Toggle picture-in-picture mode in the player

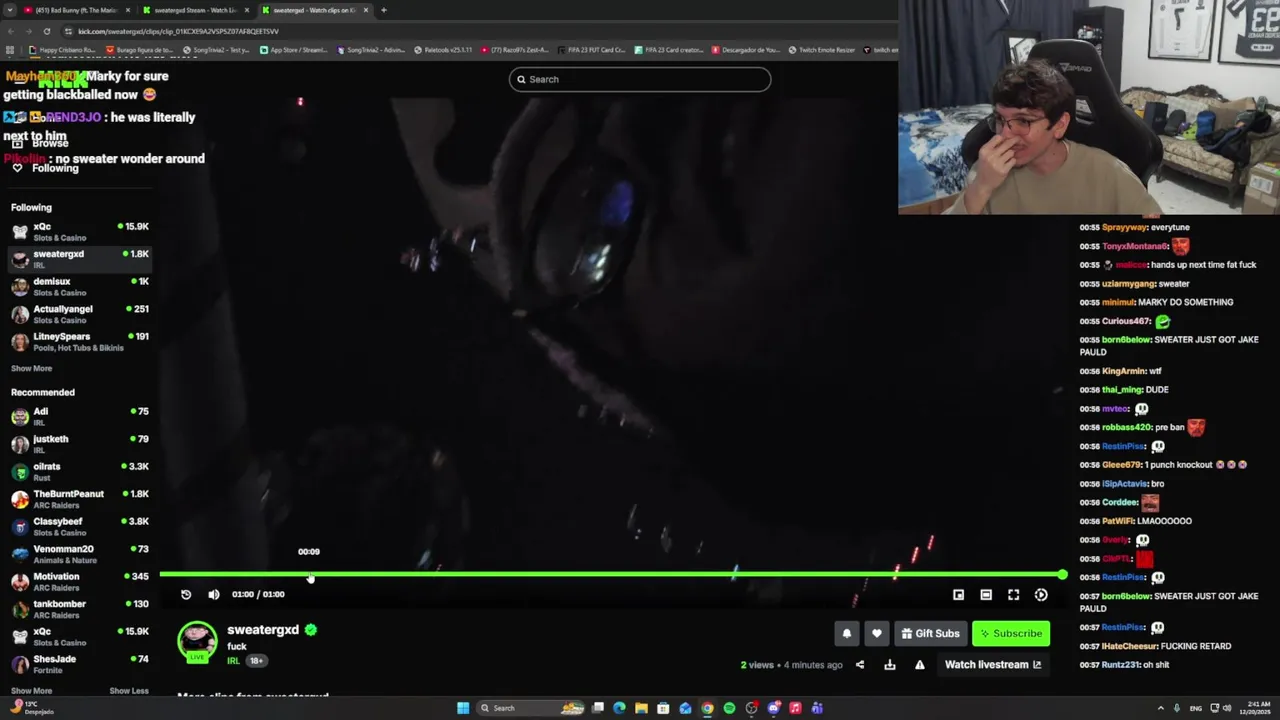point(958,595)
